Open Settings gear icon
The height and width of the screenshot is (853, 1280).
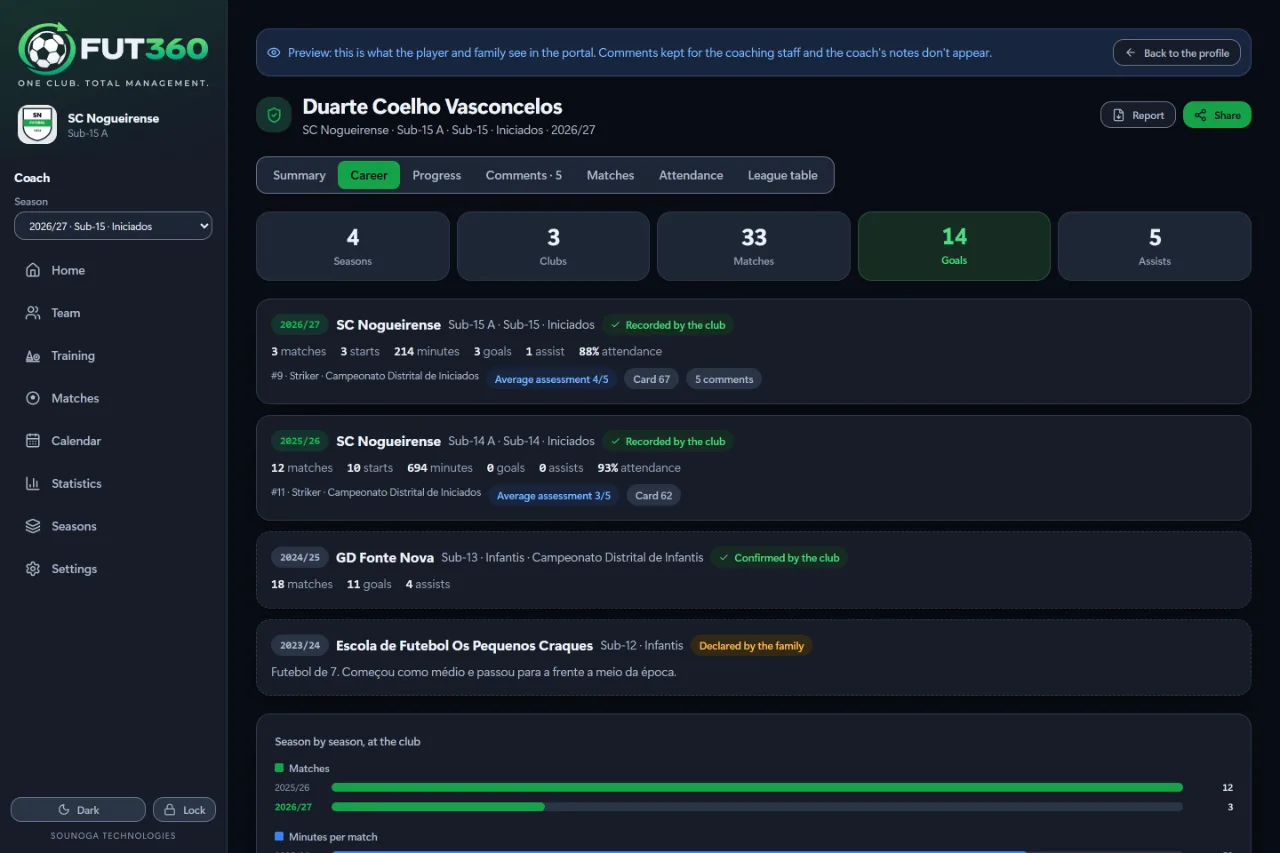(x=33, y=569)
